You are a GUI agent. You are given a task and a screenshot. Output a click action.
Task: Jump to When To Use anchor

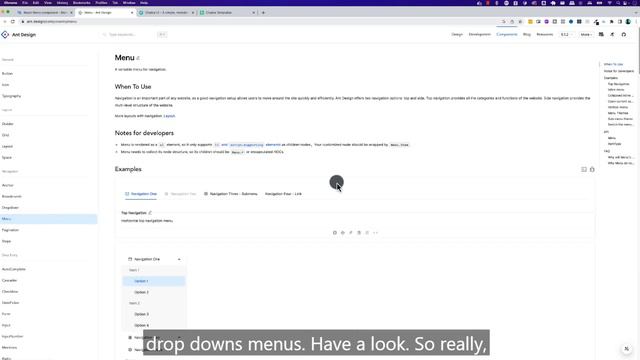(613, 64)
